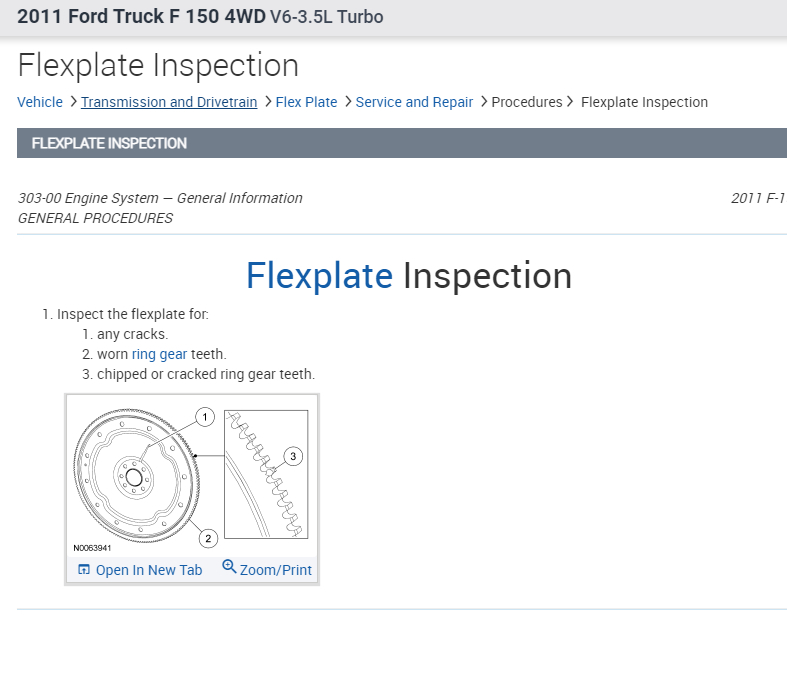Click the blue Flexplate word in the heading
787x678 pixels.
319,275
